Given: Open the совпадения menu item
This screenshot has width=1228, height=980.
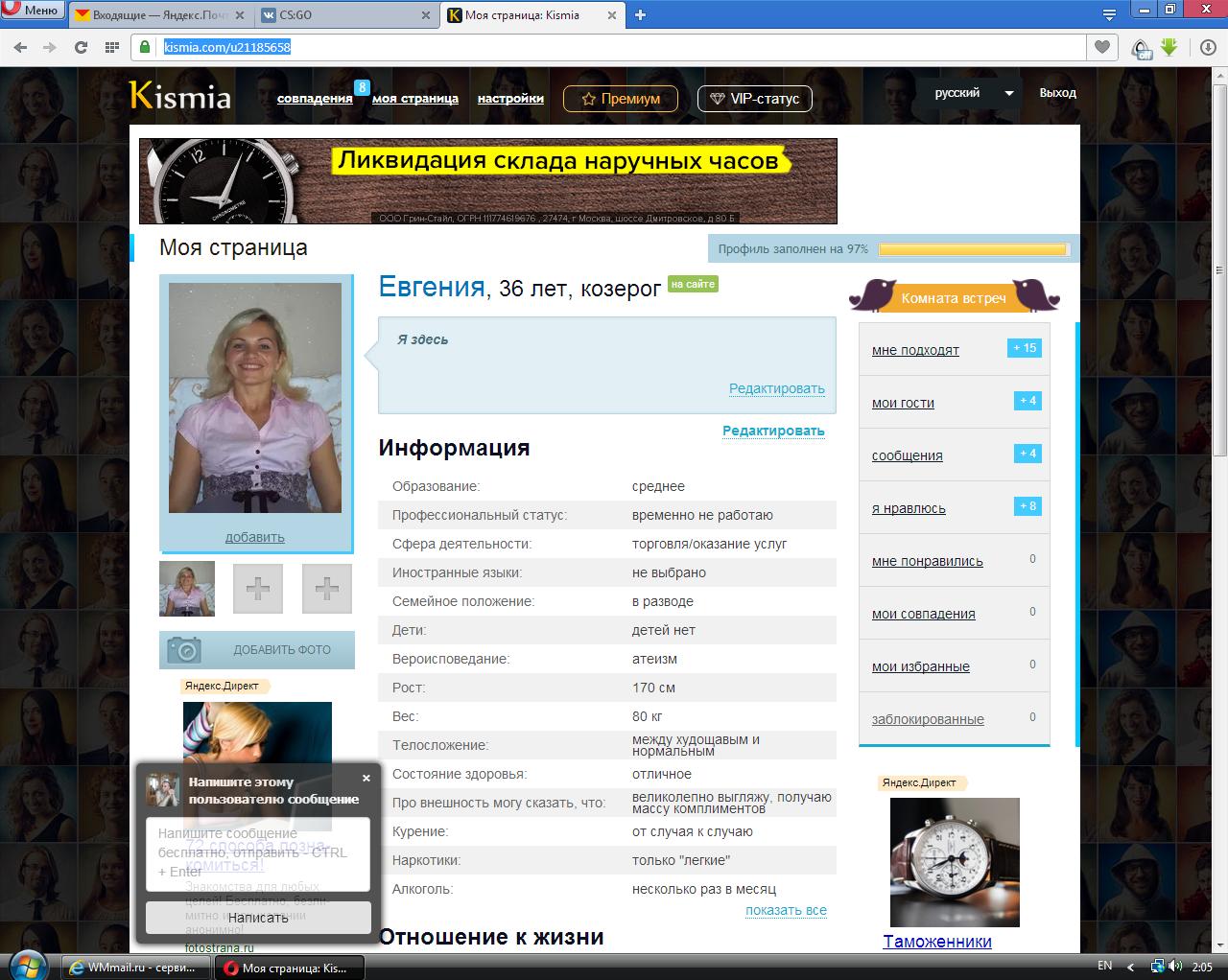Looking at the screenshot, I should pos(315,99).
